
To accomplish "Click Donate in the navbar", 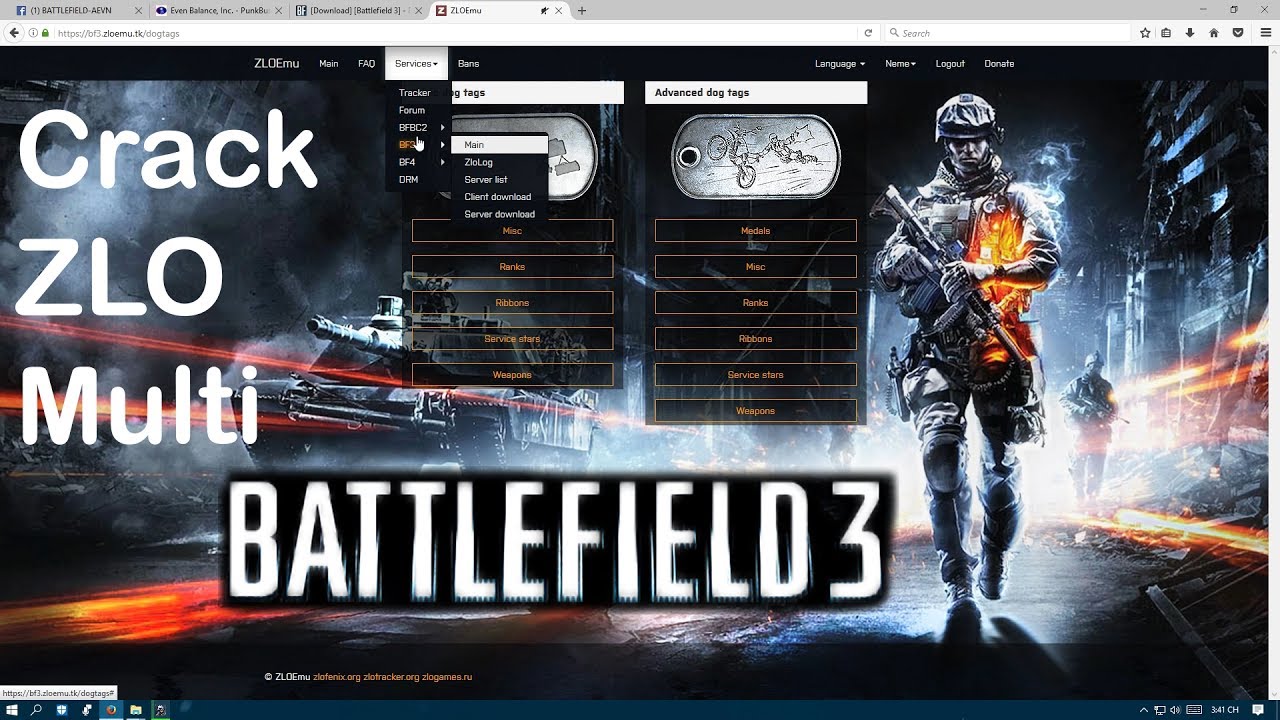I will click(x=999, y=64).
